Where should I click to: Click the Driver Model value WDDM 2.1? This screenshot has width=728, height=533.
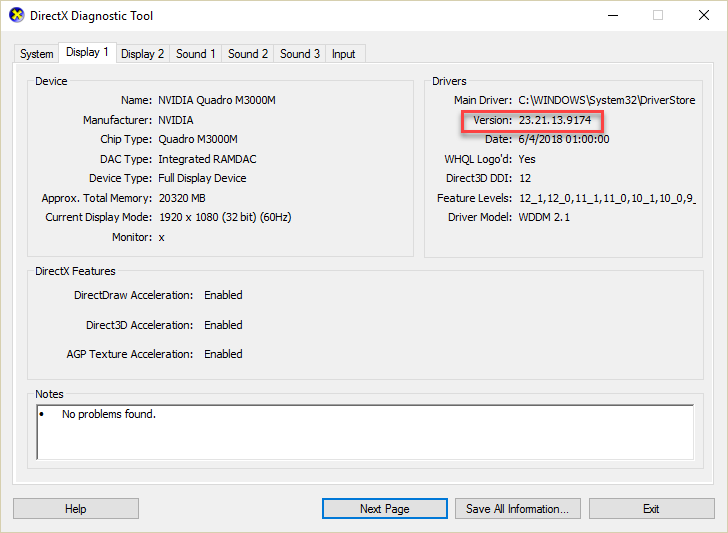point(544,217)
